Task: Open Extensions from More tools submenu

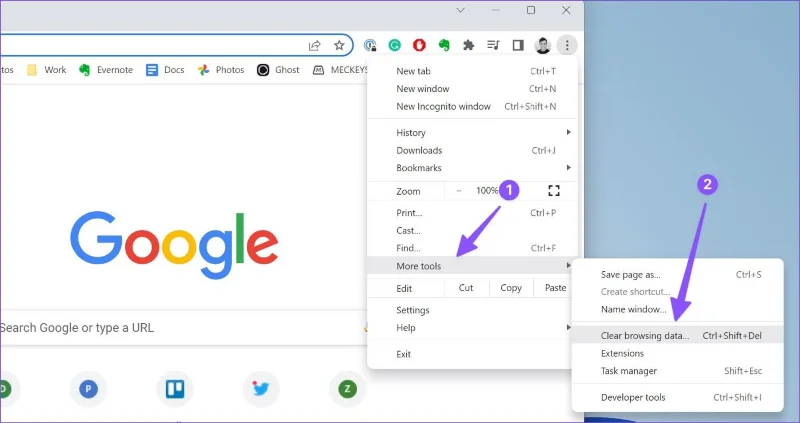Action: tap(678, 353)
